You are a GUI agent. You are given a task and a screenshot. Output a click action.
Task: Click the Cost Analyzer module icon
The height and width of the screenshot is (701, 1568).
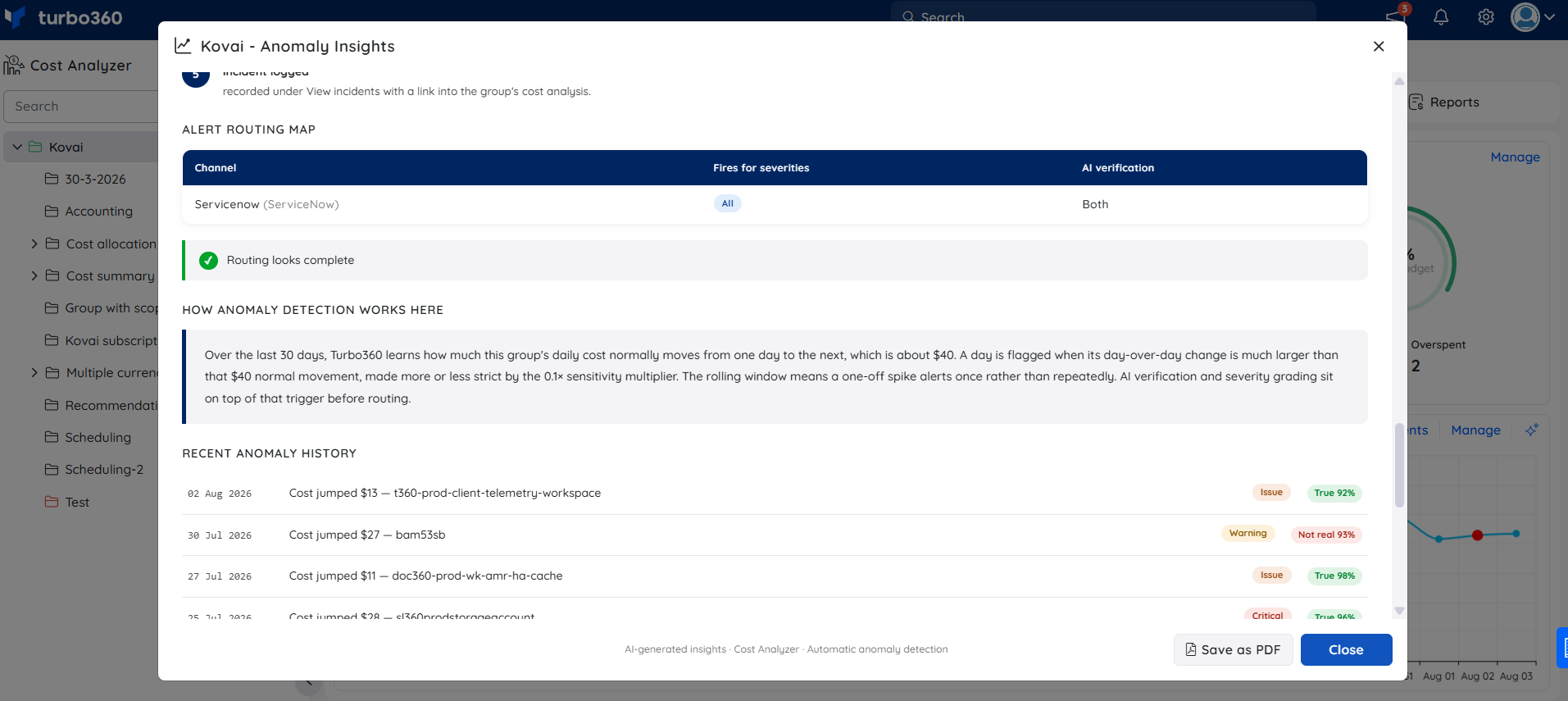coord(14,65)
